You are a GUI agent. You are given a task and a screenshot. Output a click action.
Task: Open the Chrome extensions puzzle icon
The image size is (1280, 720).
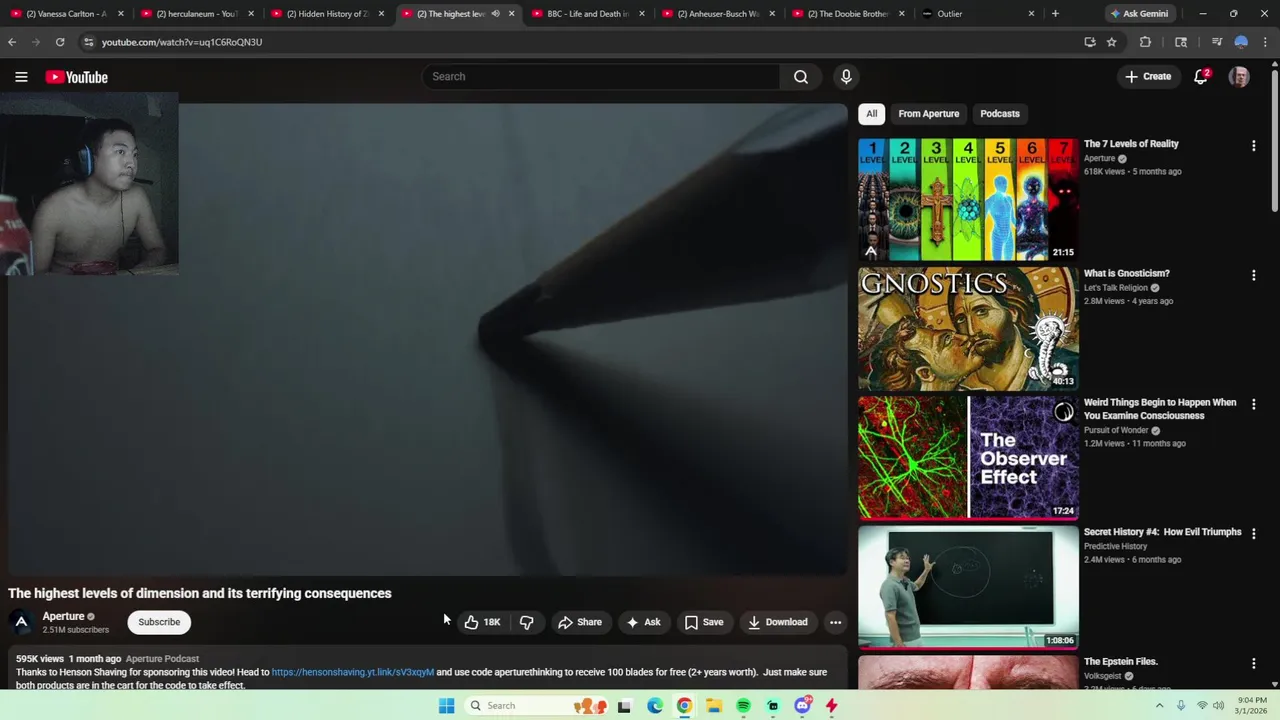tap(1145, 42)
